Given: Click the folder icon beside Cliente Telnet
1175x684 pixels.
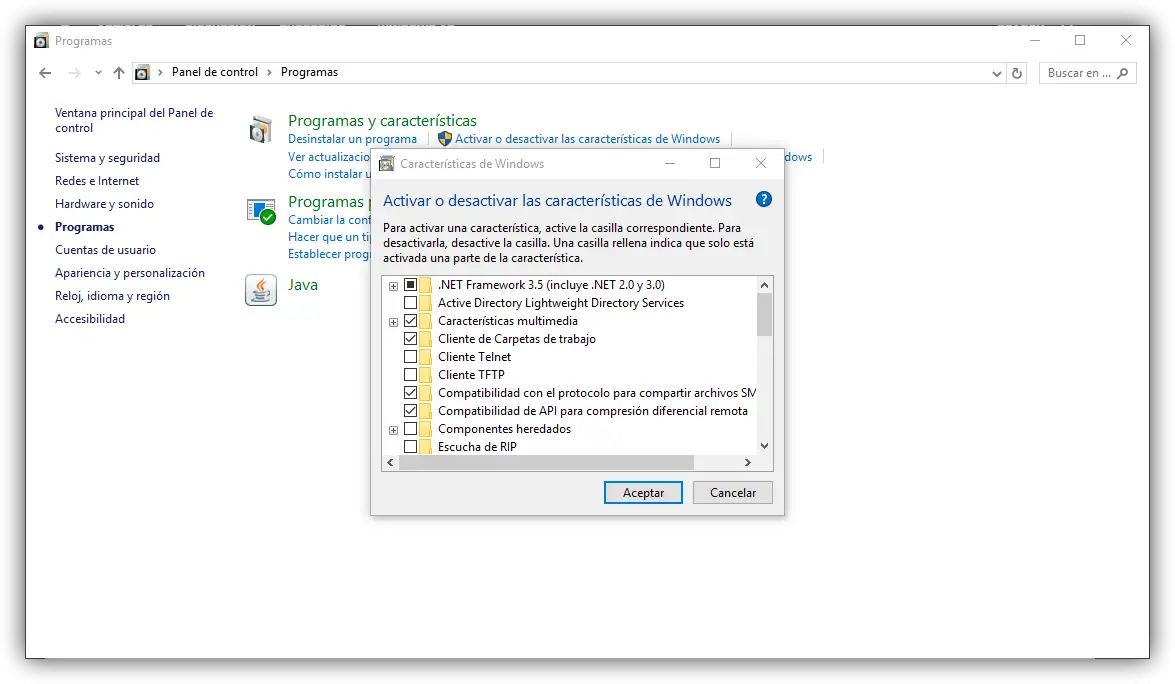Looking at the screenshot, I should (x=426, y=357).
